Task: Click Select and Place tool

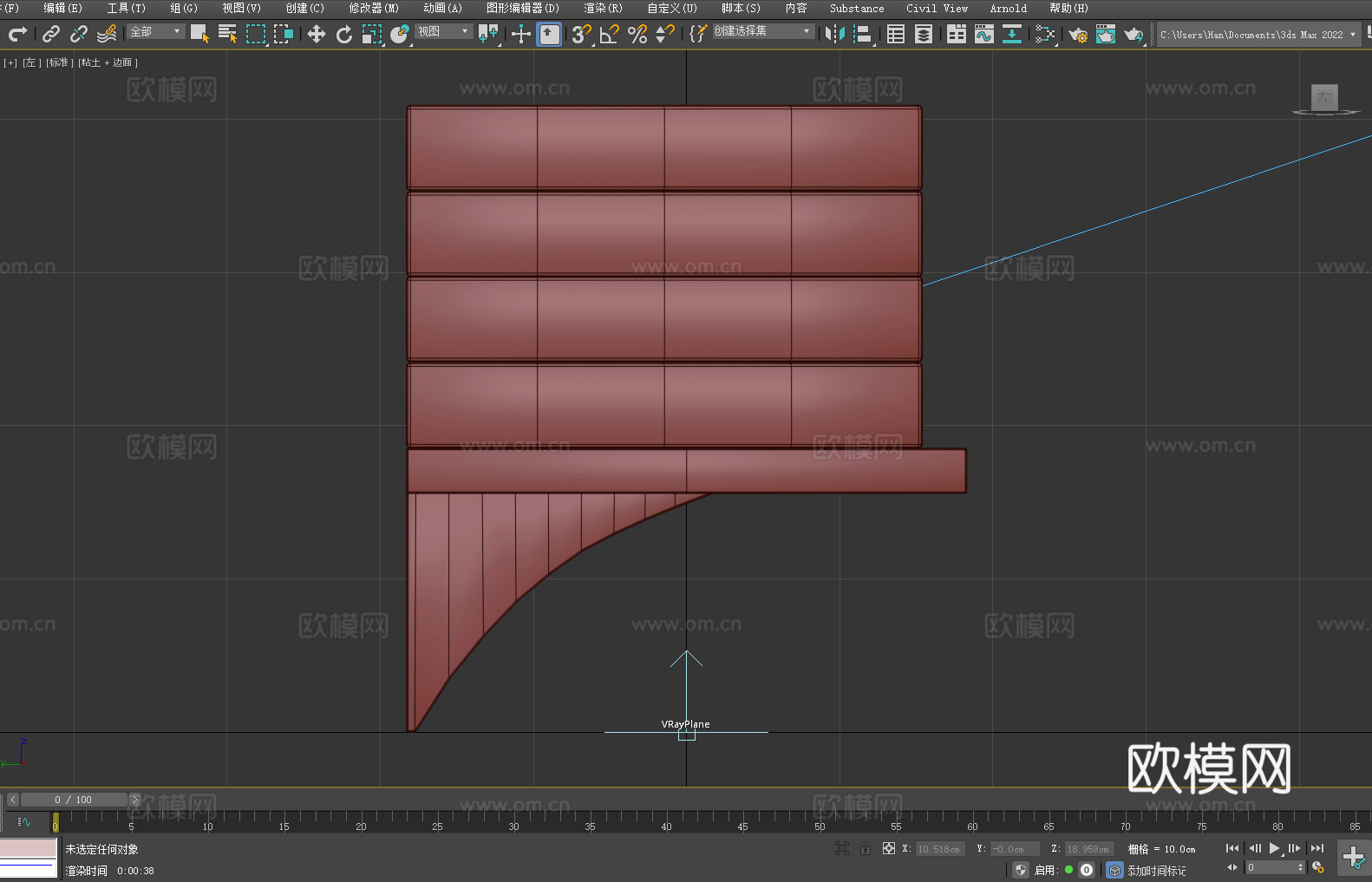Action: pos(400,34)
